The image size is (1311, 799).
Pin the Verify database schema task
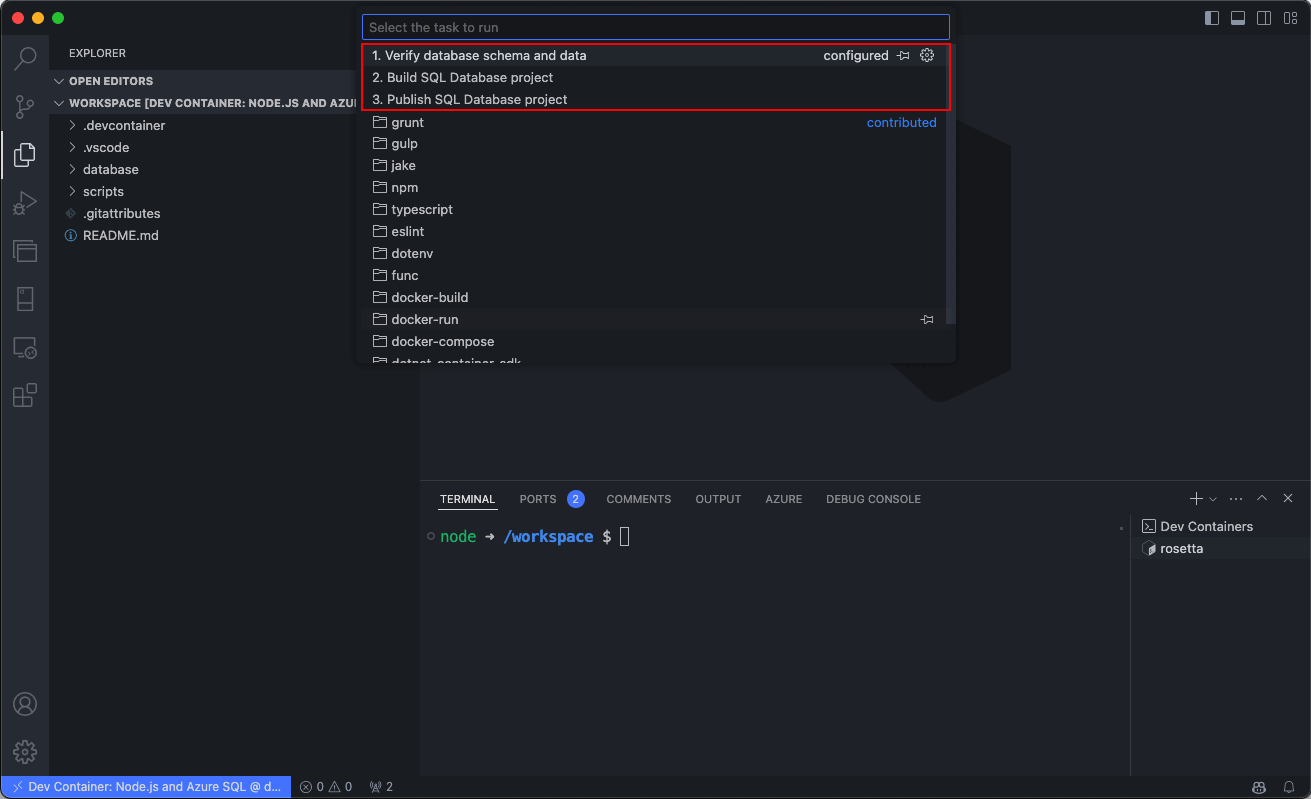click(x=903, y=55)
